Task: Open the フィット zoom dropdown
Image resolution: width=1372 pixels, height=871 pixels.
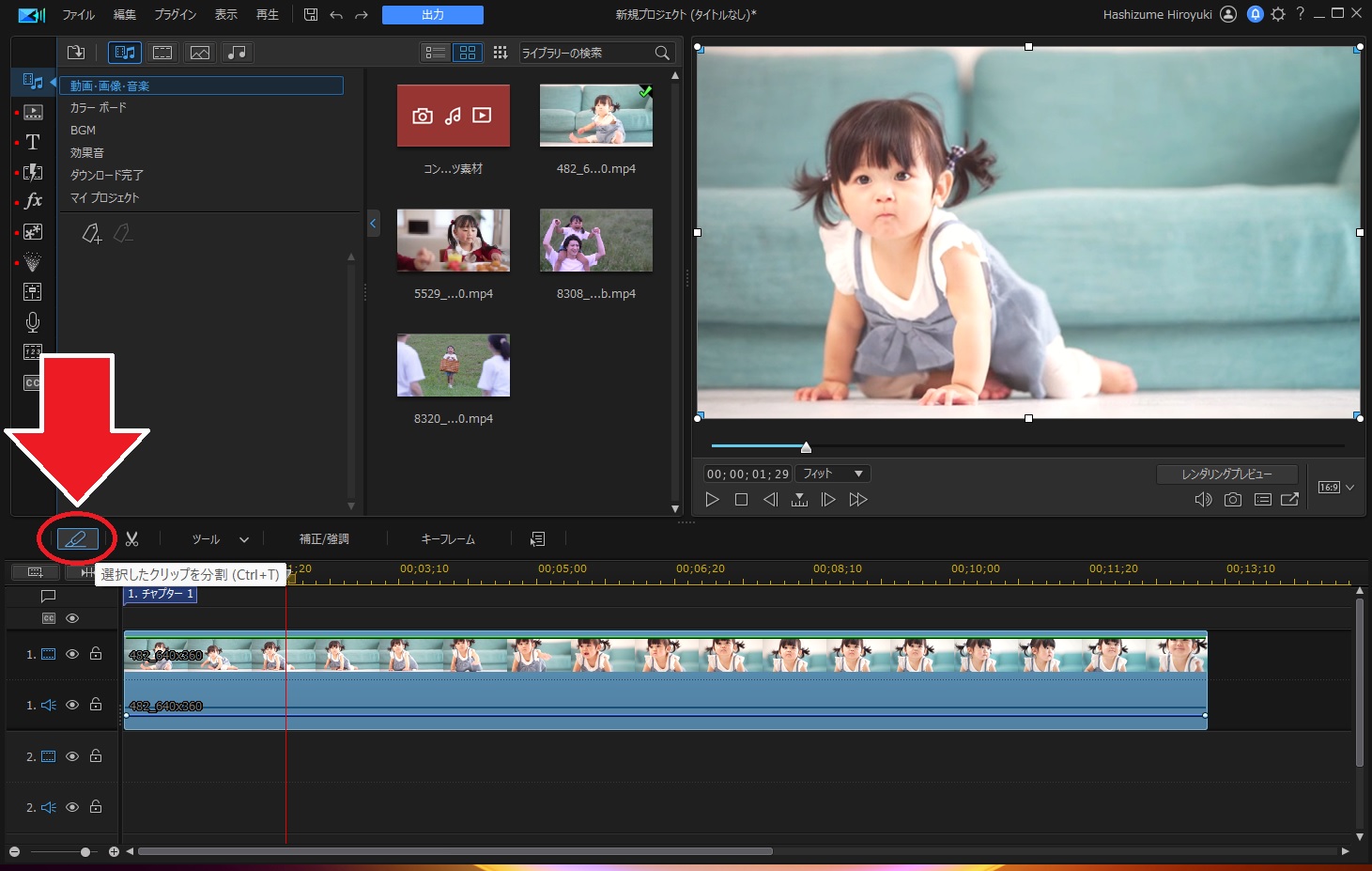Action: [833, 474]
